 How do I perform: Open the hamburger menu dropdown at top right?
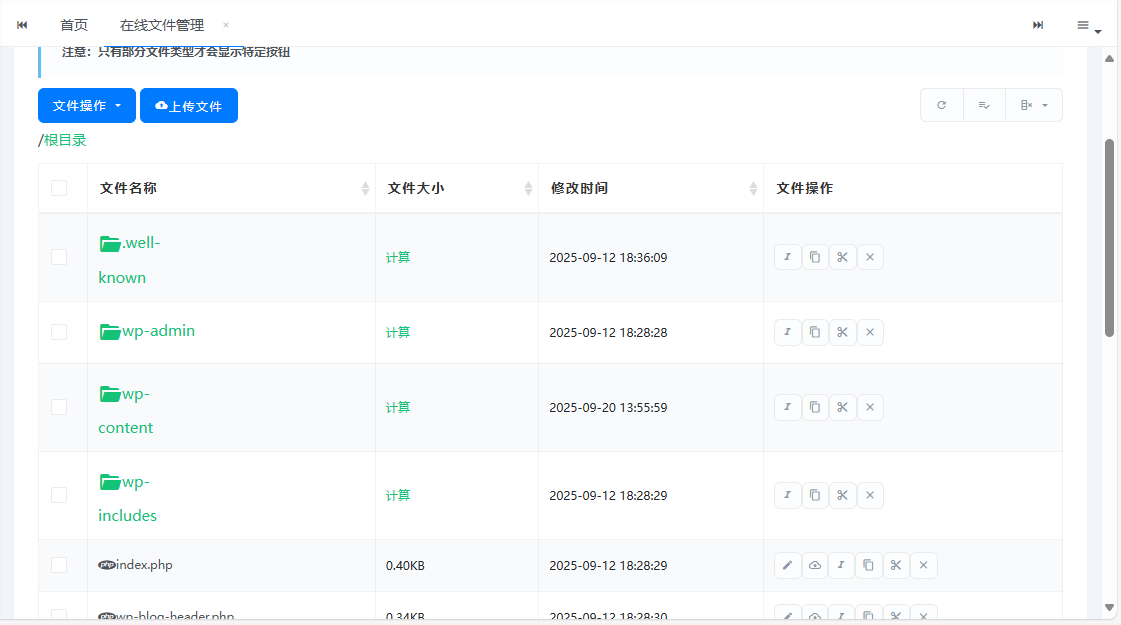[x=1087, y=26]
